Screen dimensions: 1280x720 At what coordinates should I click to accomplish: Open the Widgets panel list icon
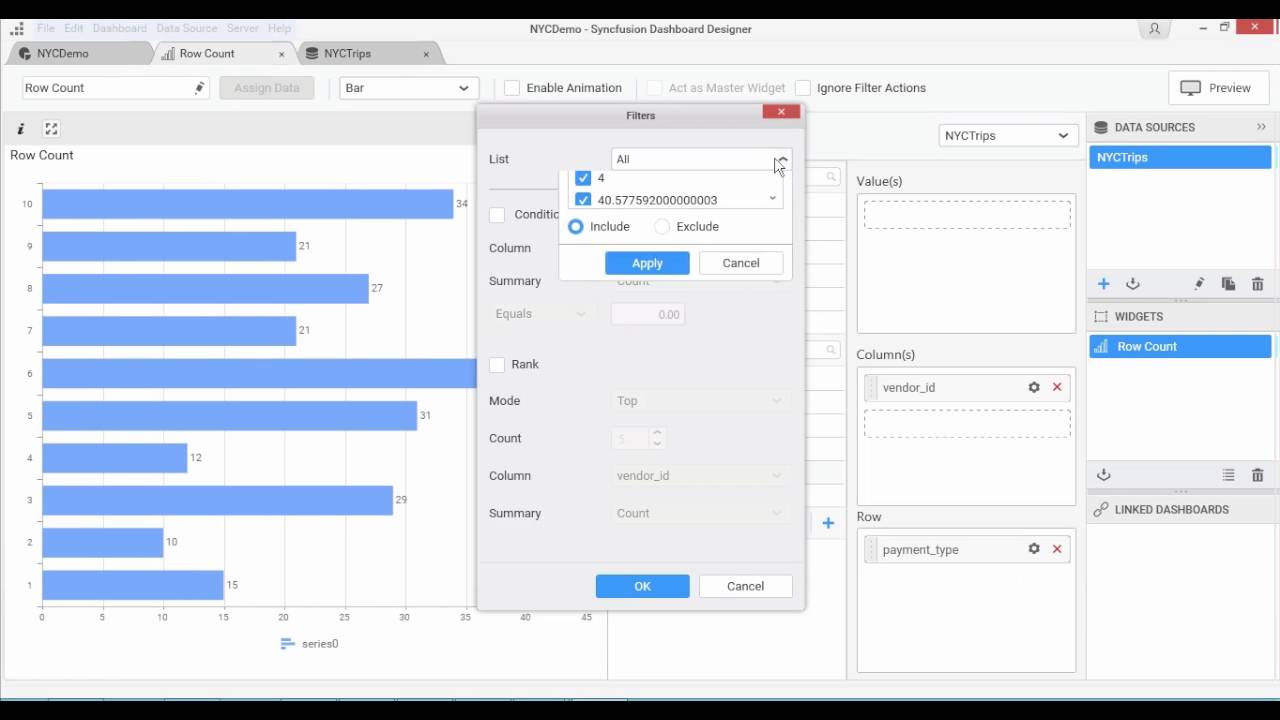pyautogui.click(x=1228, y=475)
